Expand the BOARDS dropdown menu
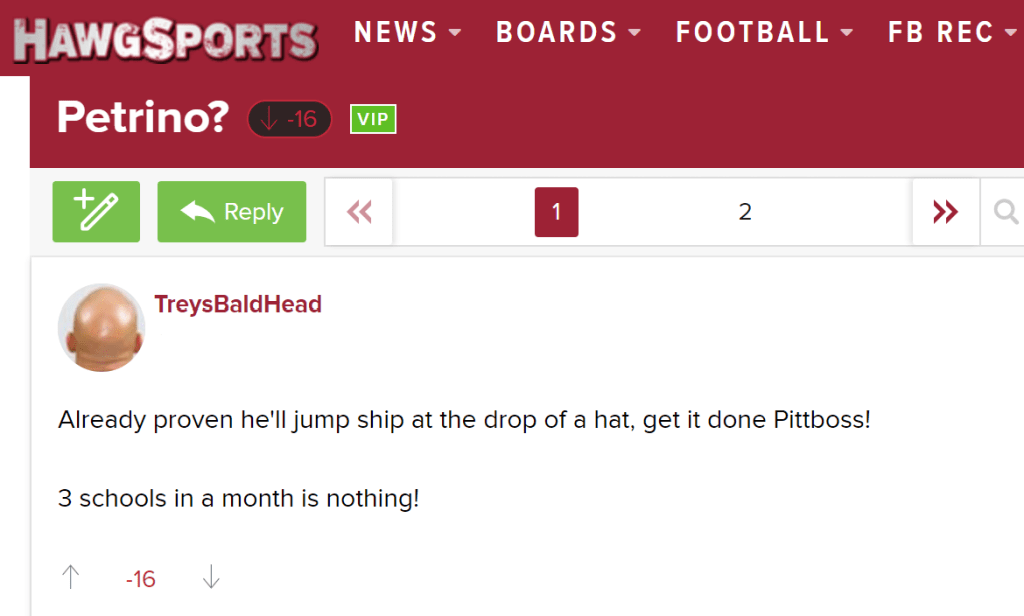Screen dimensions: 1024x616 click(568, 32)
